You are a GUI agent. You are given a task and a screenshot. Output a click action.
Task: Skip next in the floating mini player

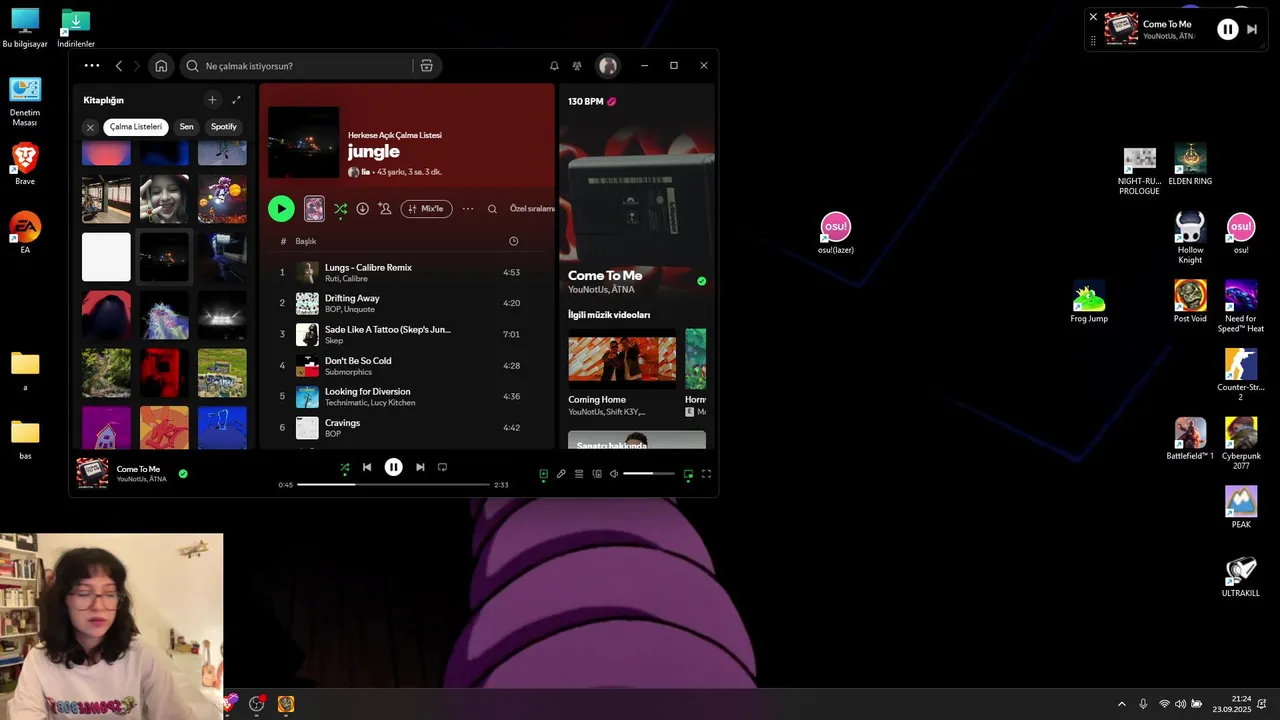point(1252,29)
